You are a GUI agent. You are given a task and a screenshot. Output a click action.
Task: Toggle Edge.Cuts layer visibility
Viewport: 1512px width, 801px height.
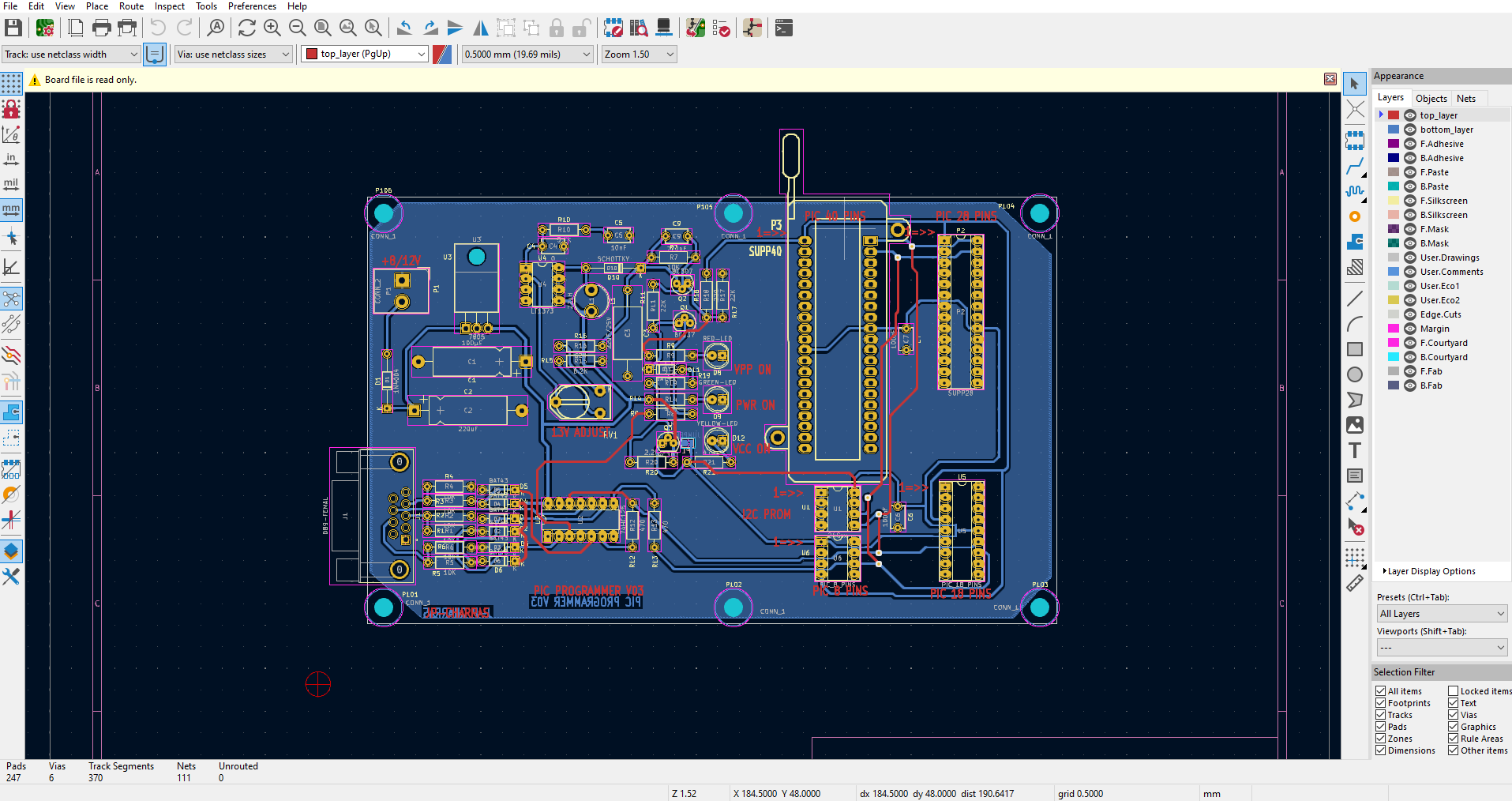[x=1410, y=314]
